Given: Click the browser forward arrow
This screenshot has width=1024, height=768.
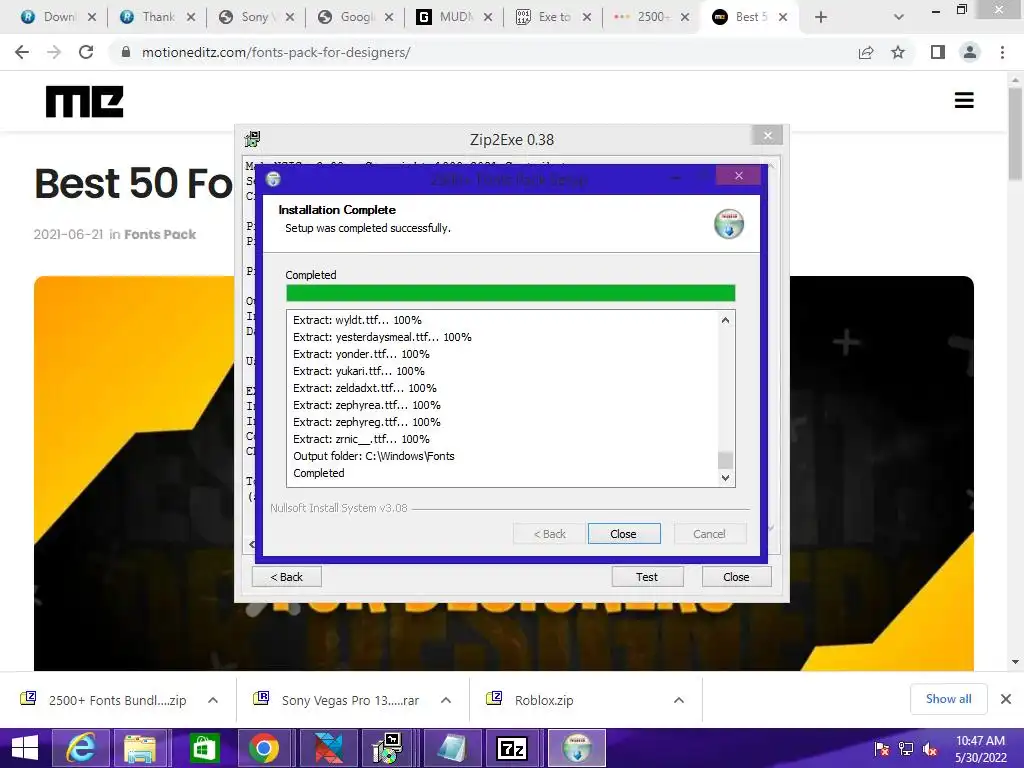Looking at the screenshot, I should pos(54,52).
